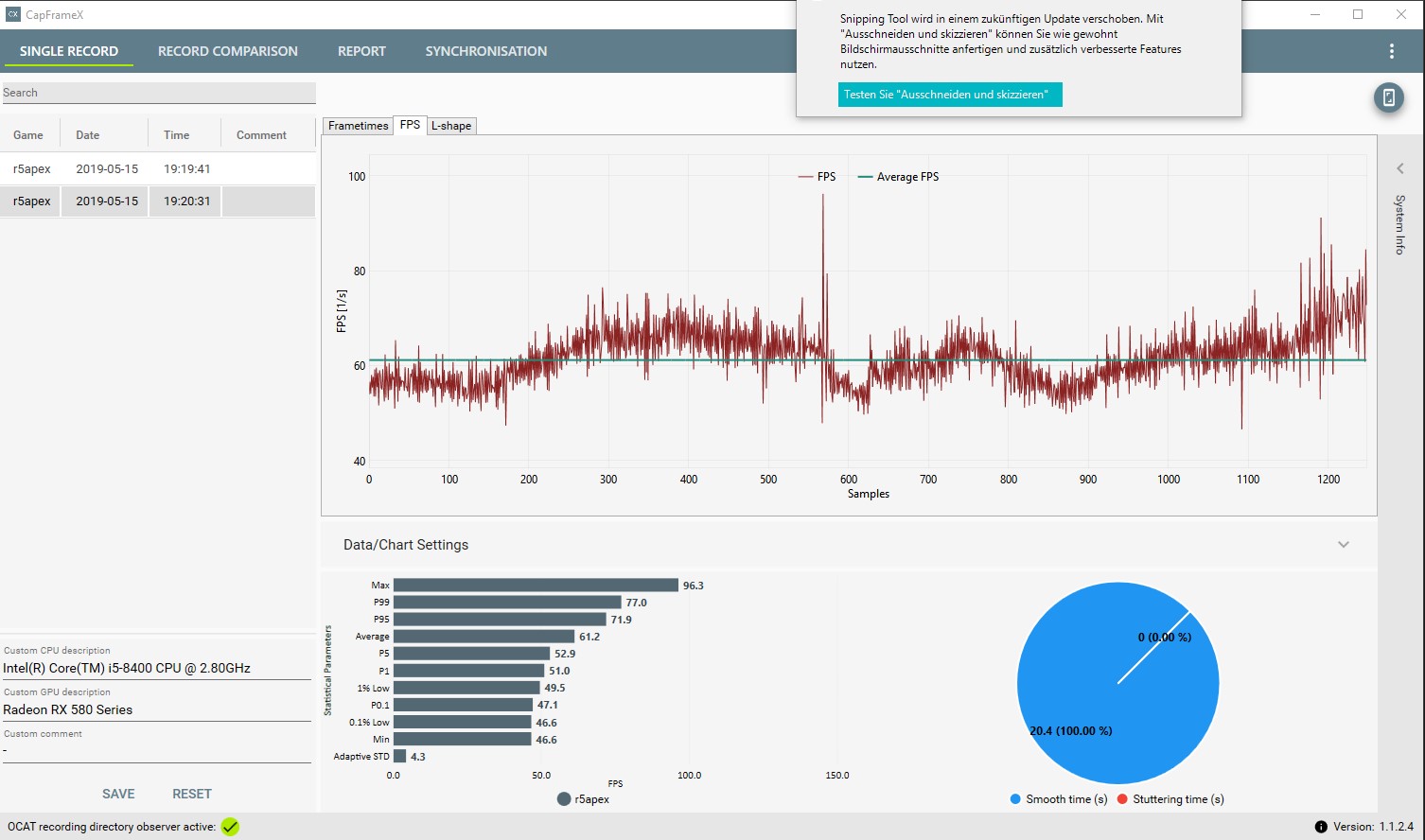1425x840 pixels.
Task: Click the P99 bar showing 77.0
Action: click(507, 603)
